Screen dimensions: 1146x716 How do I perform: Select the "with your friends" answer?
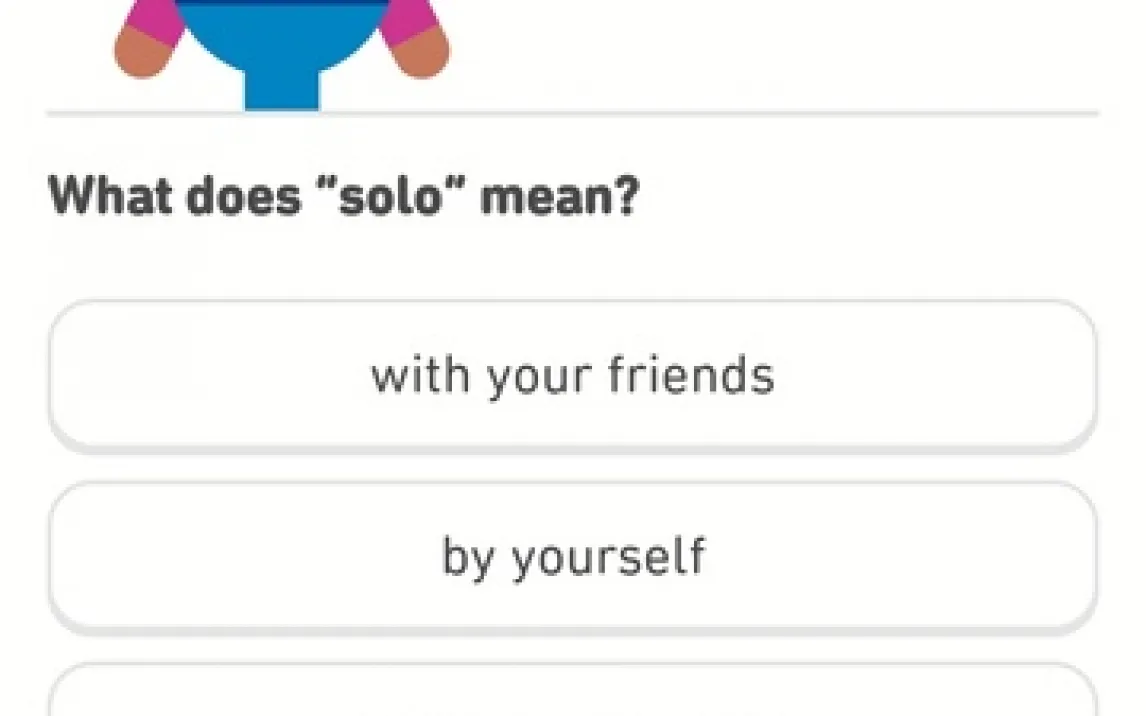pos(572,375)
